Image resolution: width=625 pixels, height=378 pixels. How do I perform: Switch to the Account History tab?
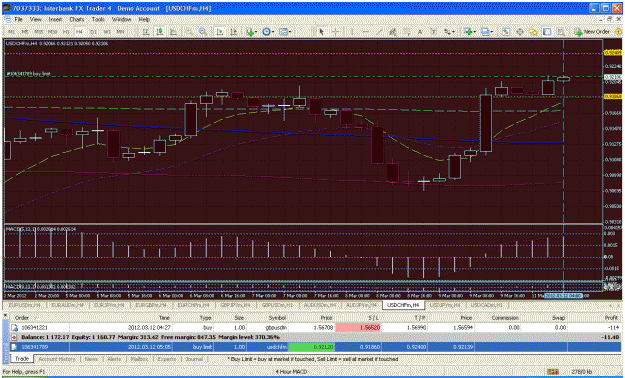57,359
